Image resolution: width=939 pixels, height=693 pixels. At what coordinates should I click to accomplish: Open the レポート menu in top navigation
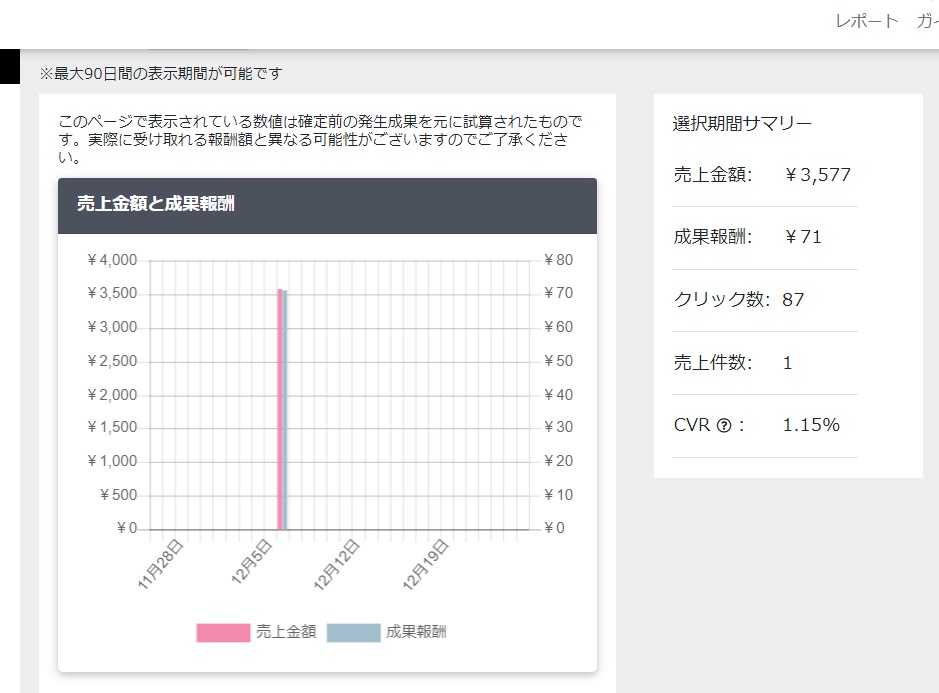click(x=867, y=21)
